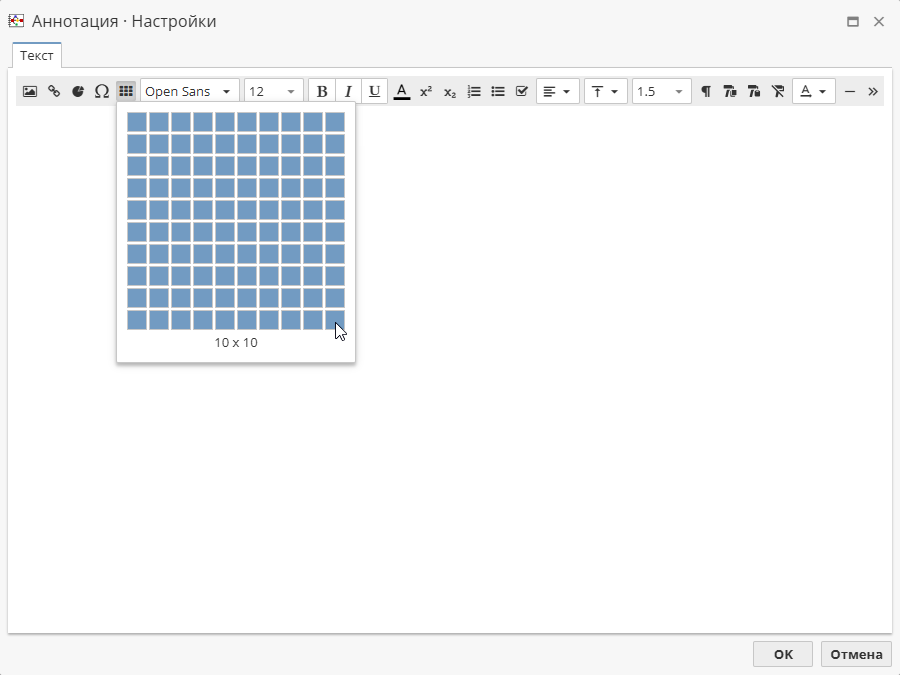Insert an image using the toolbar icon

click(29, 91)
